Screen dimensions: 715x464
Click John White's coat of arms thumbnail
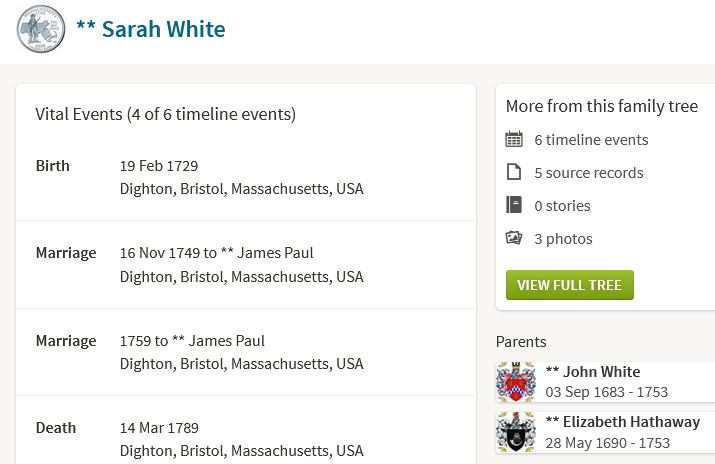point(516,382)
